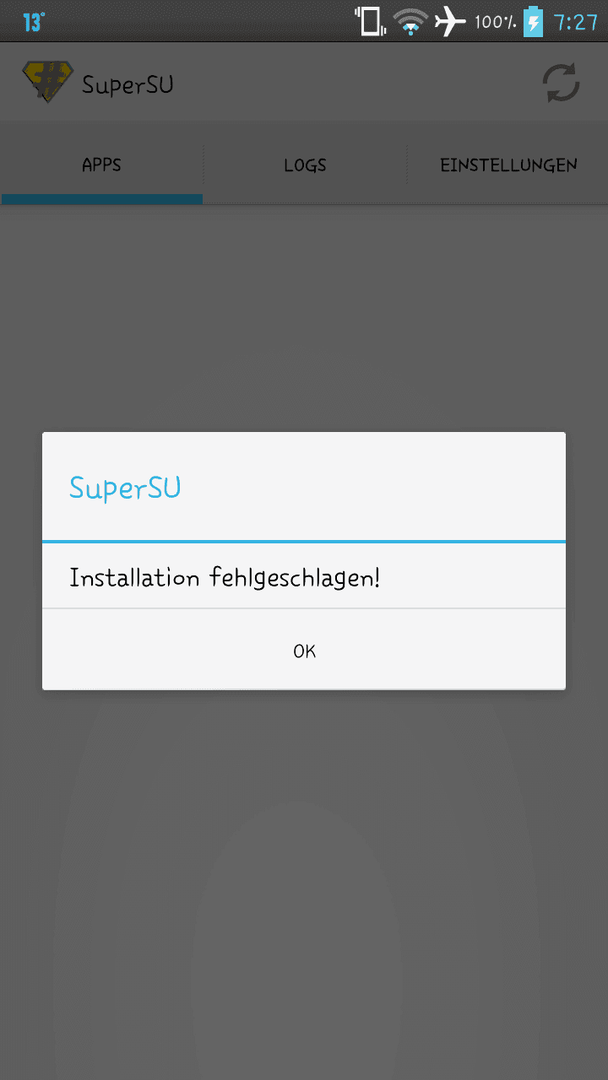Dismiss dialog by tapping dimmed area below

(x=304, y=882)
